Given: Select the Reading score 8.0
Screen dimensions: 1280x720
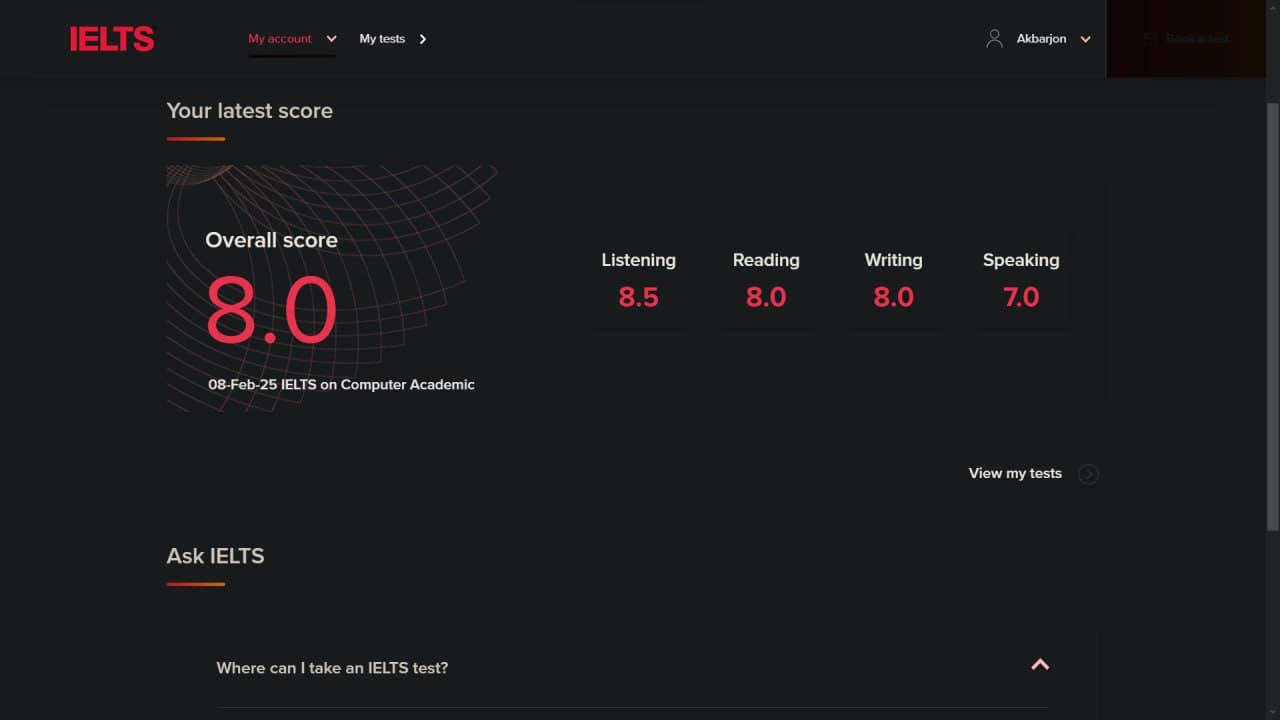Looking at the screenshot, I should point(766,297).
